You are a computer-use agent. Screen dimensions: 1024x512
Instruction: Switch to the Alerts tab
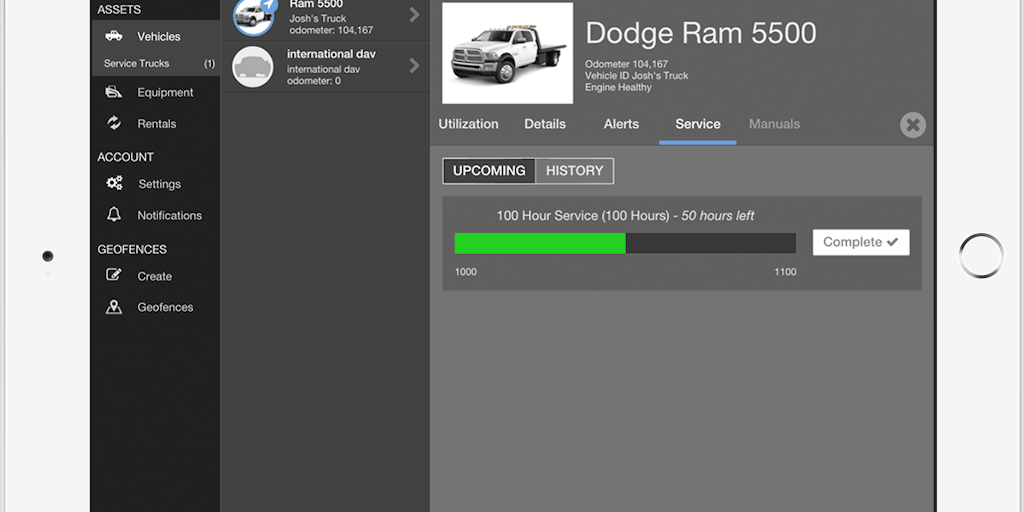coord(621,124)
